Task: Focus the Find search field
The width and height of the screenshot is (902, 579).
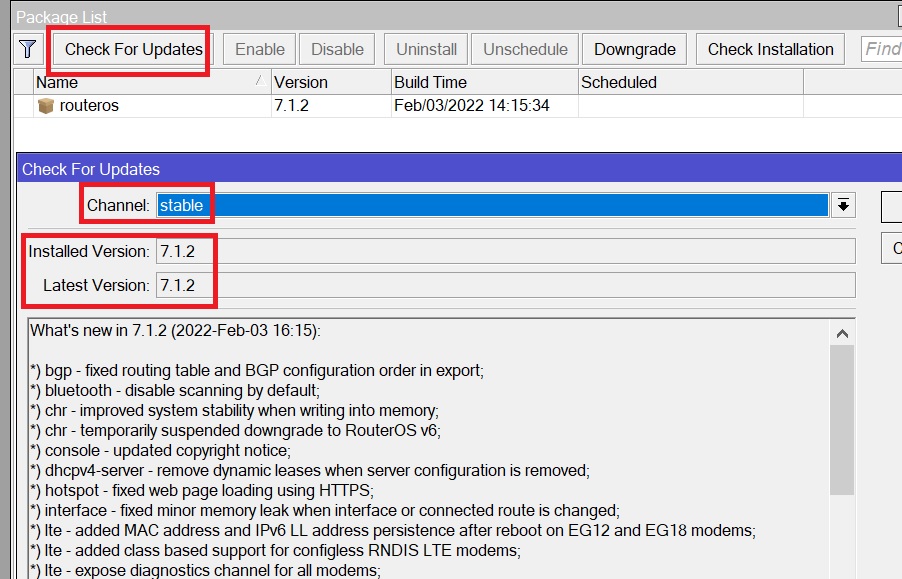Action: pos(881,49)
